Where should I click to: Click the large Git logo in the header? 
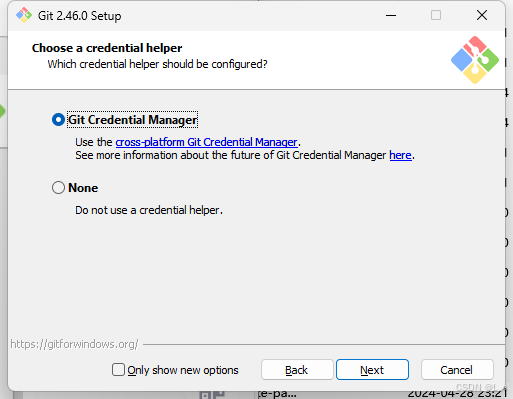475,60
